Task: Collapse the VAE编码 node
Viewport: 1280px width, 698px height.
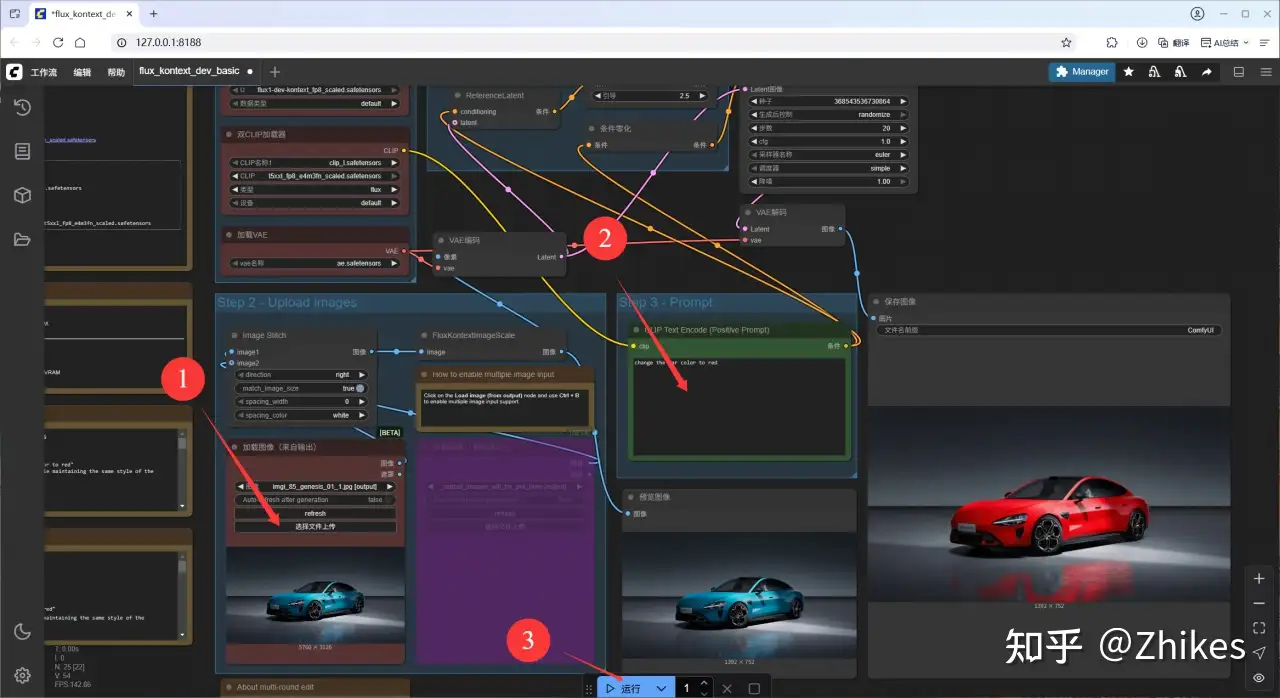Action: pos(442,240)
